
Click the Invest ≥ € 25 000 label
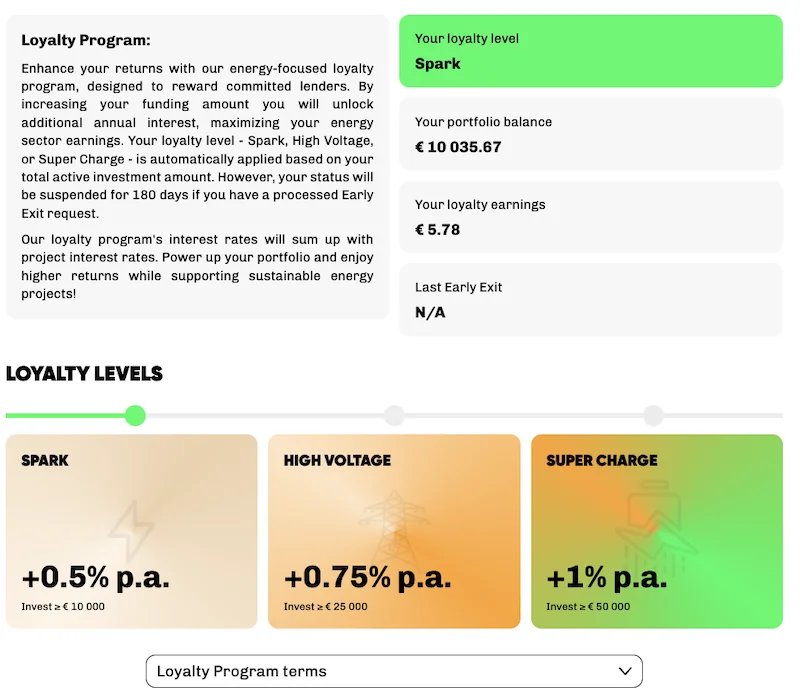323,606
